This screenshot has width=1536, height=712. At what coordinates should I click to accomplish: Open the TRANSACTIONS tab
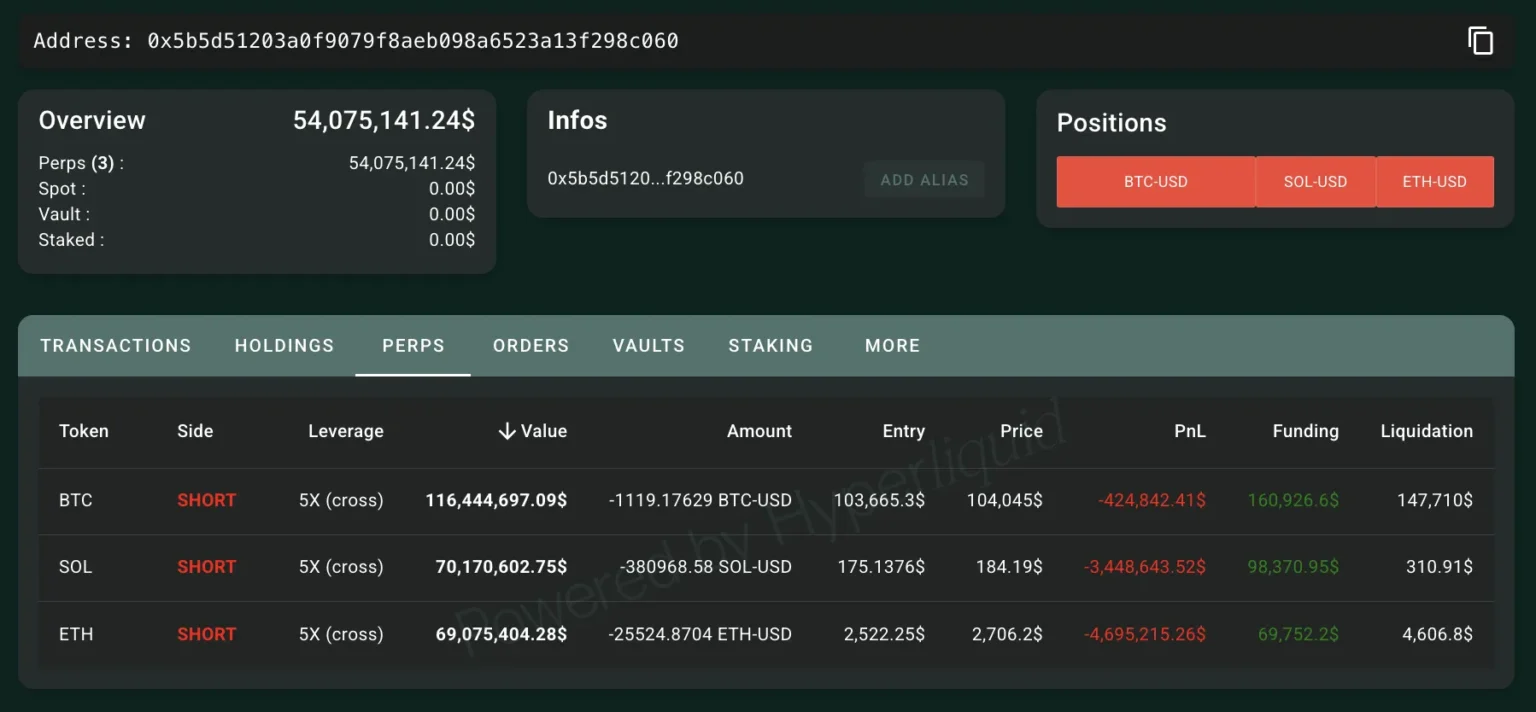[x=115, y=345]
